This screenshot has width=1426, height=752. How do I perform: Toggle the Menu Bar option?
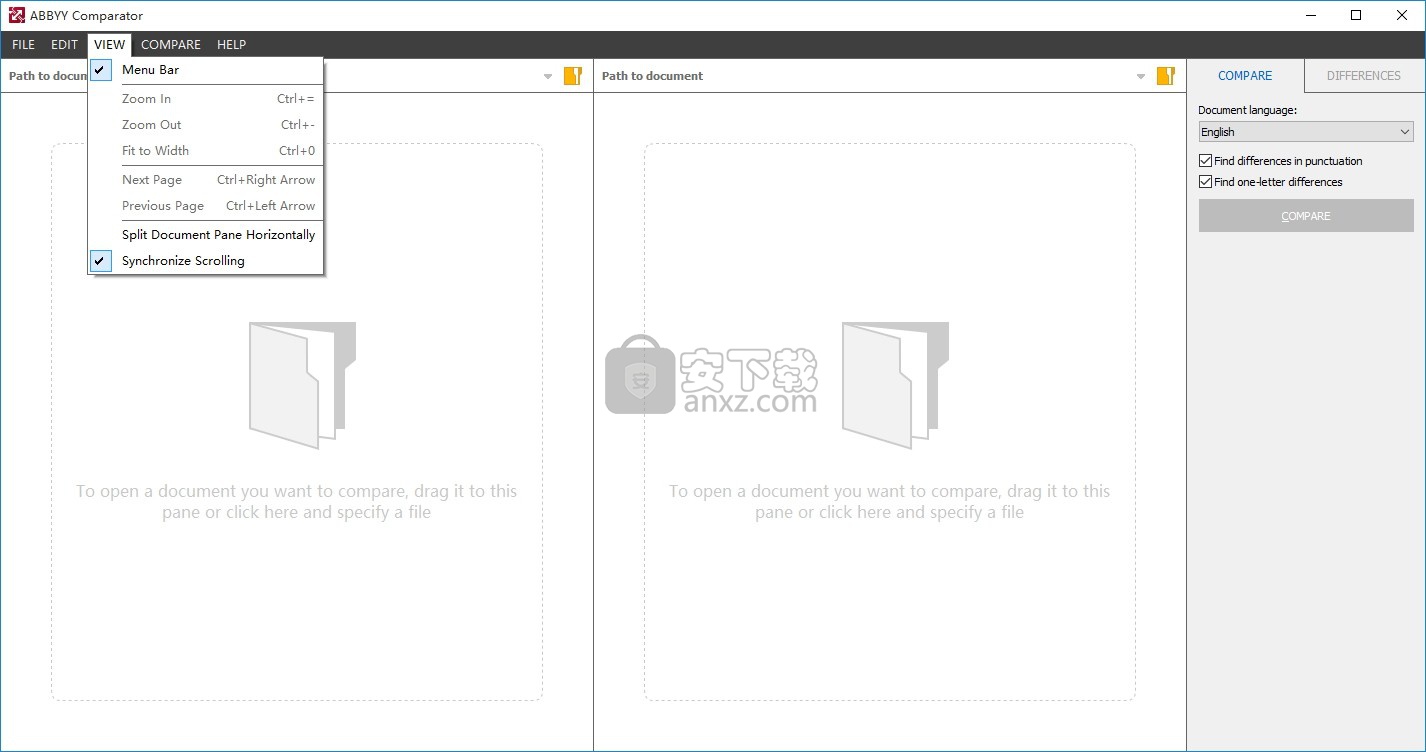pyautogui.click(x=206, y=70)
